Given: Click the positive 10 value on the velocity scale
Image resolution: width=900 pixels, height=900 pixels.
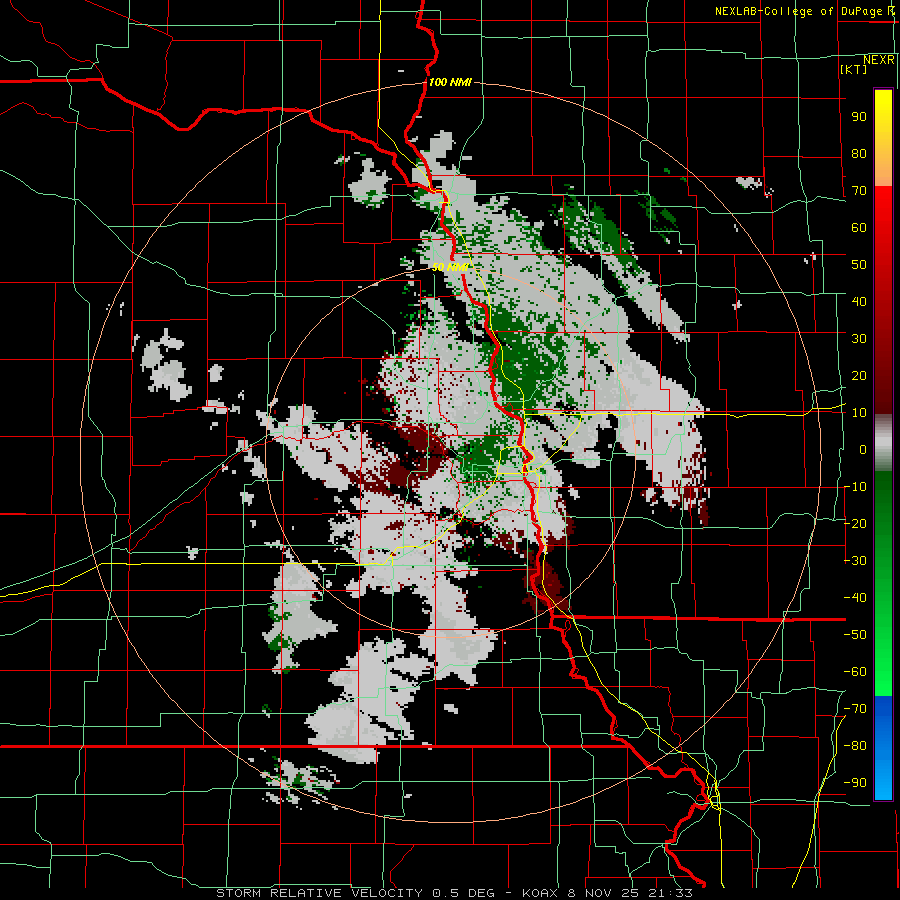Looking at the screenshot, I should tap(859, 413).
